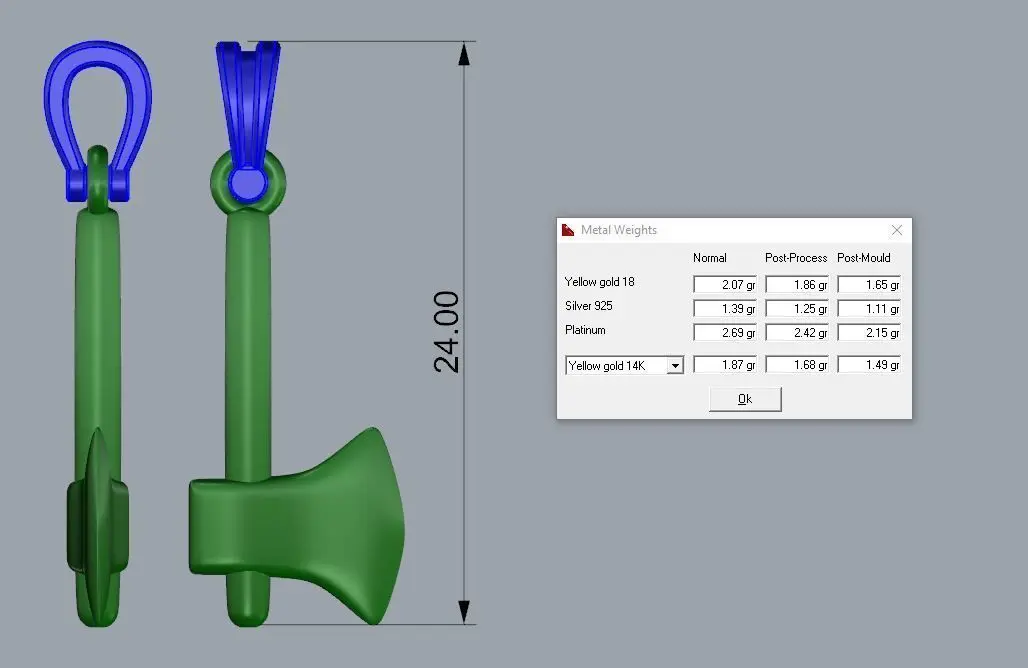The height and width of the screenshot is (668, 1028).
Task: Select the 14K Post-Mould field 1.49 gr
Action: [x=869, y=364]
